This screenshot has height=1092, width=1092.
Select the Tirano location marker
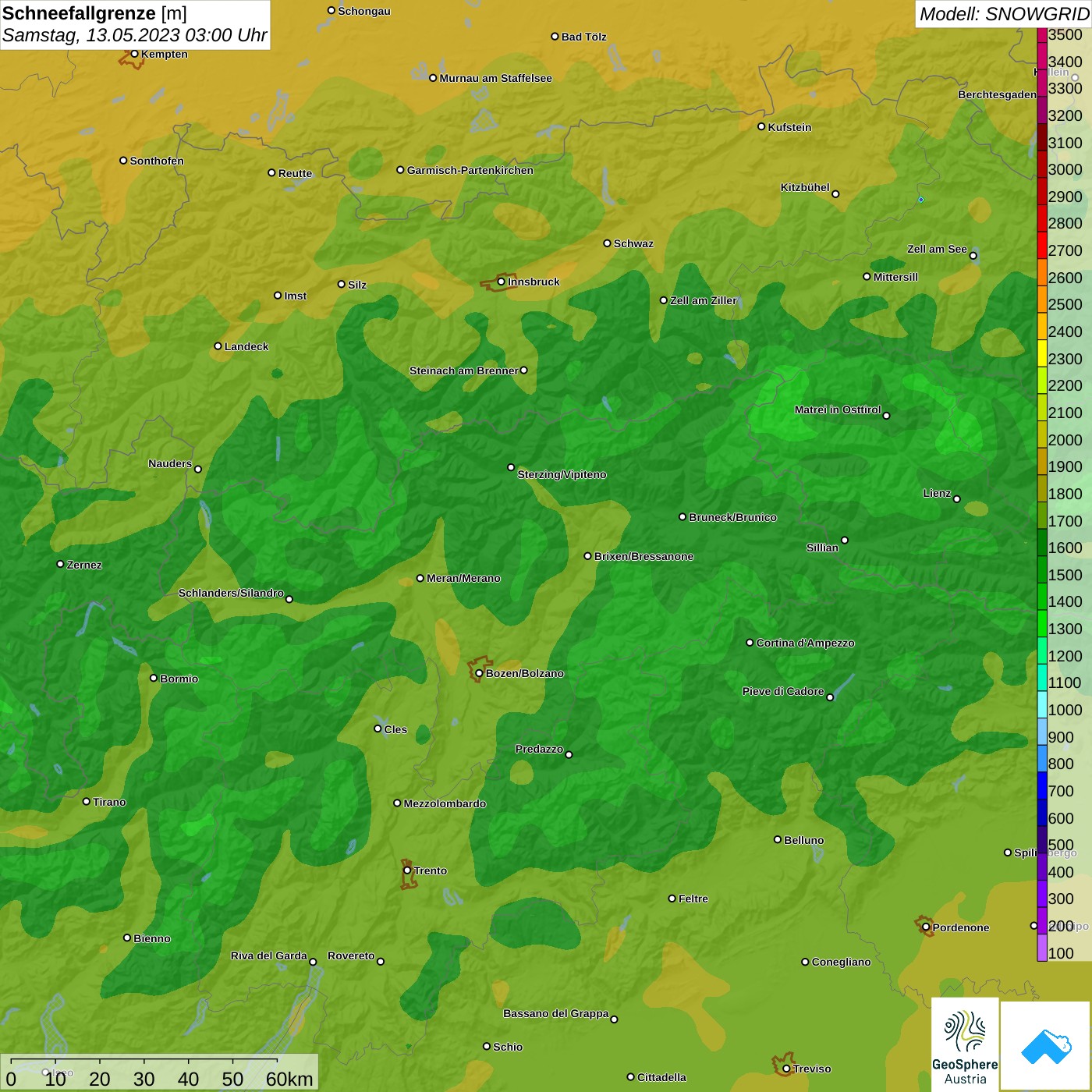[87, 801]
